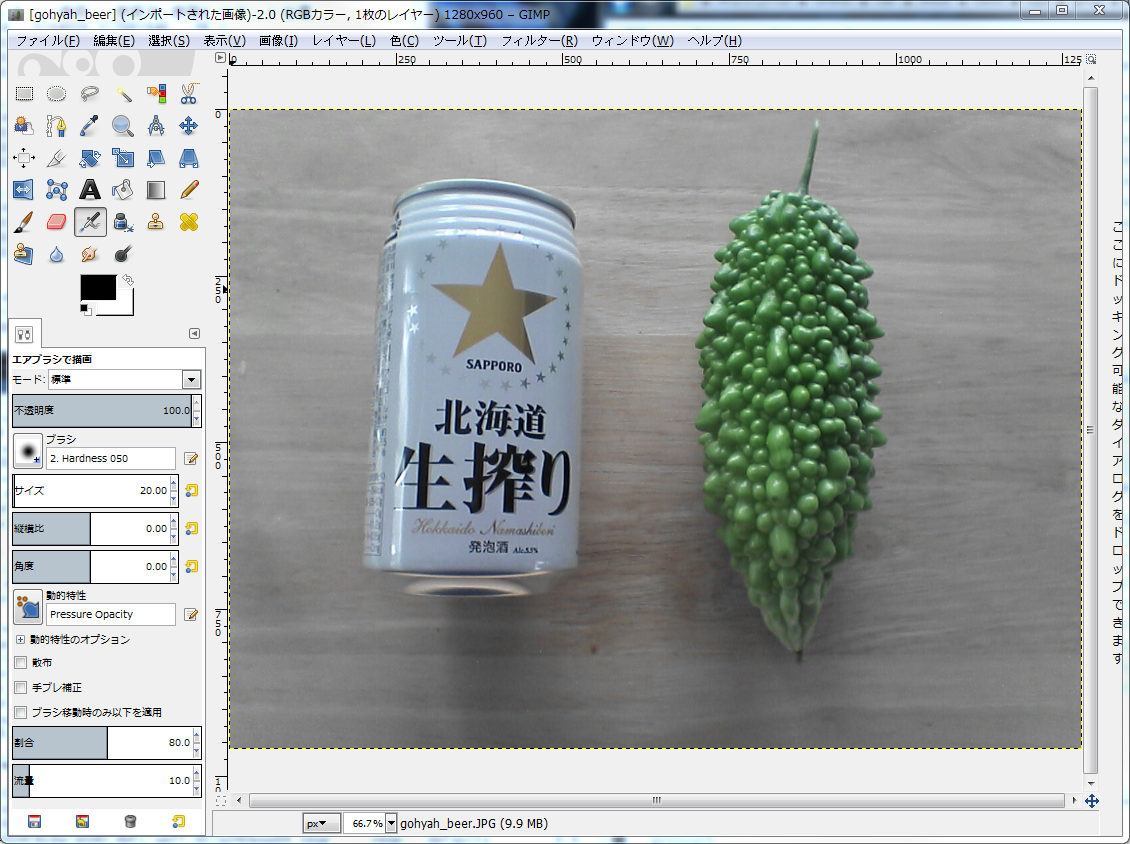Select the Crop tool
The image size is (1130, 844).
56,158
